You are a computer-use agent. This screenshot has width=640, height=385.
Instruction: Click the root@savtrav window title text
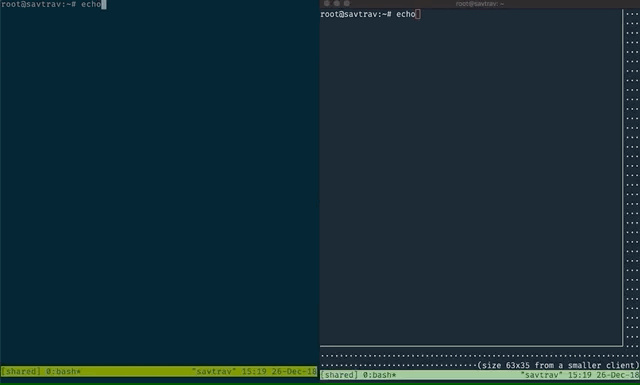tap(480, 4)
